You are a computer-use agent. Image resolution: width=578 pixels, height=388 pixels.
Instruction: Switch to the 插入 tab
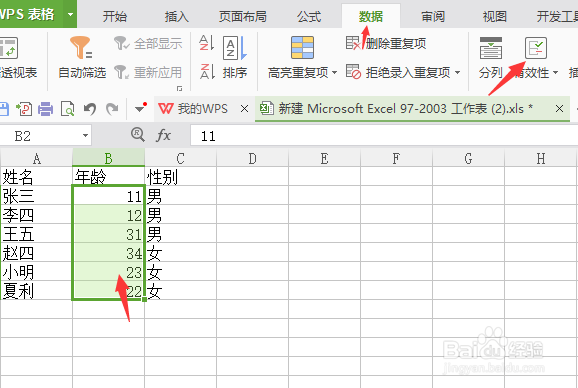click(177, 17)
